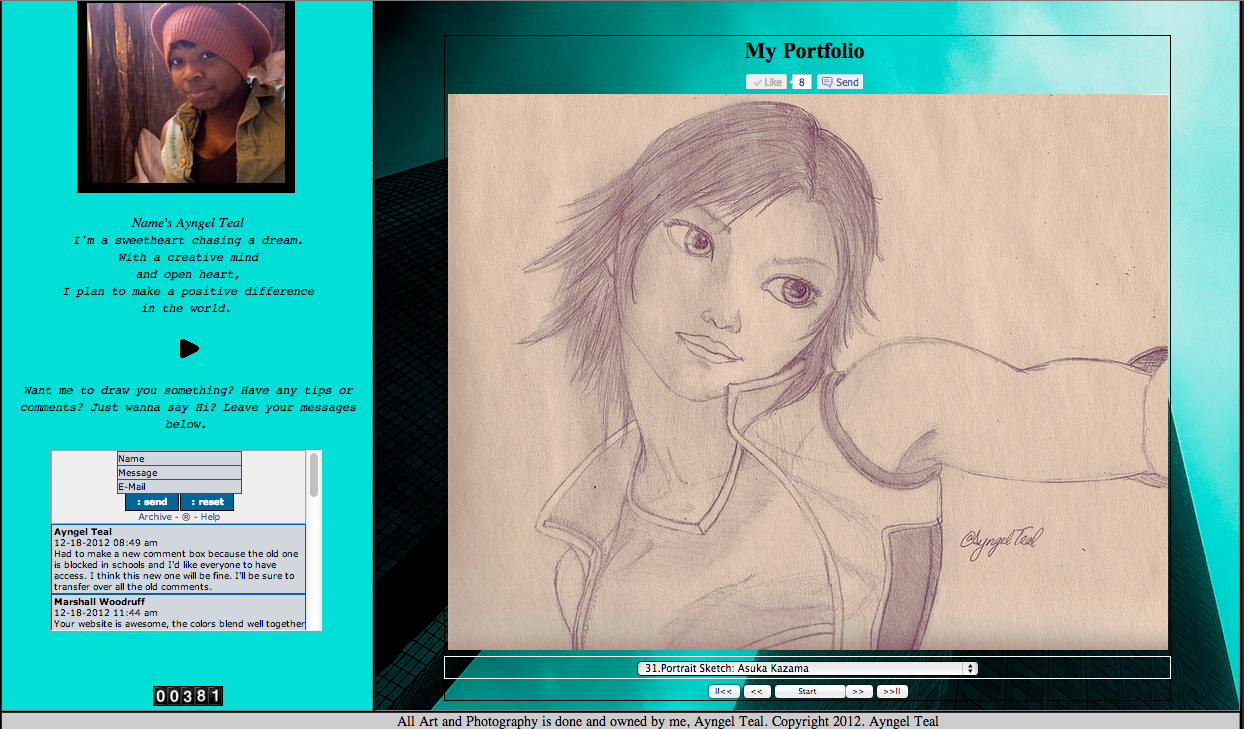Screen dimensions: 1244x729
Task: Click the Message field in the comment box
Action: (179, 473)
